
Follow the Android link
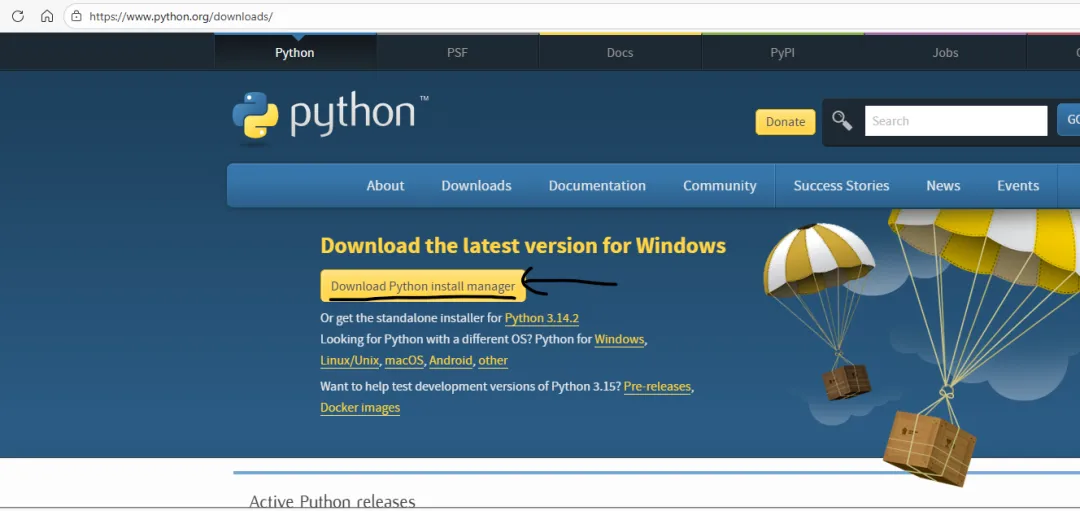451,360
